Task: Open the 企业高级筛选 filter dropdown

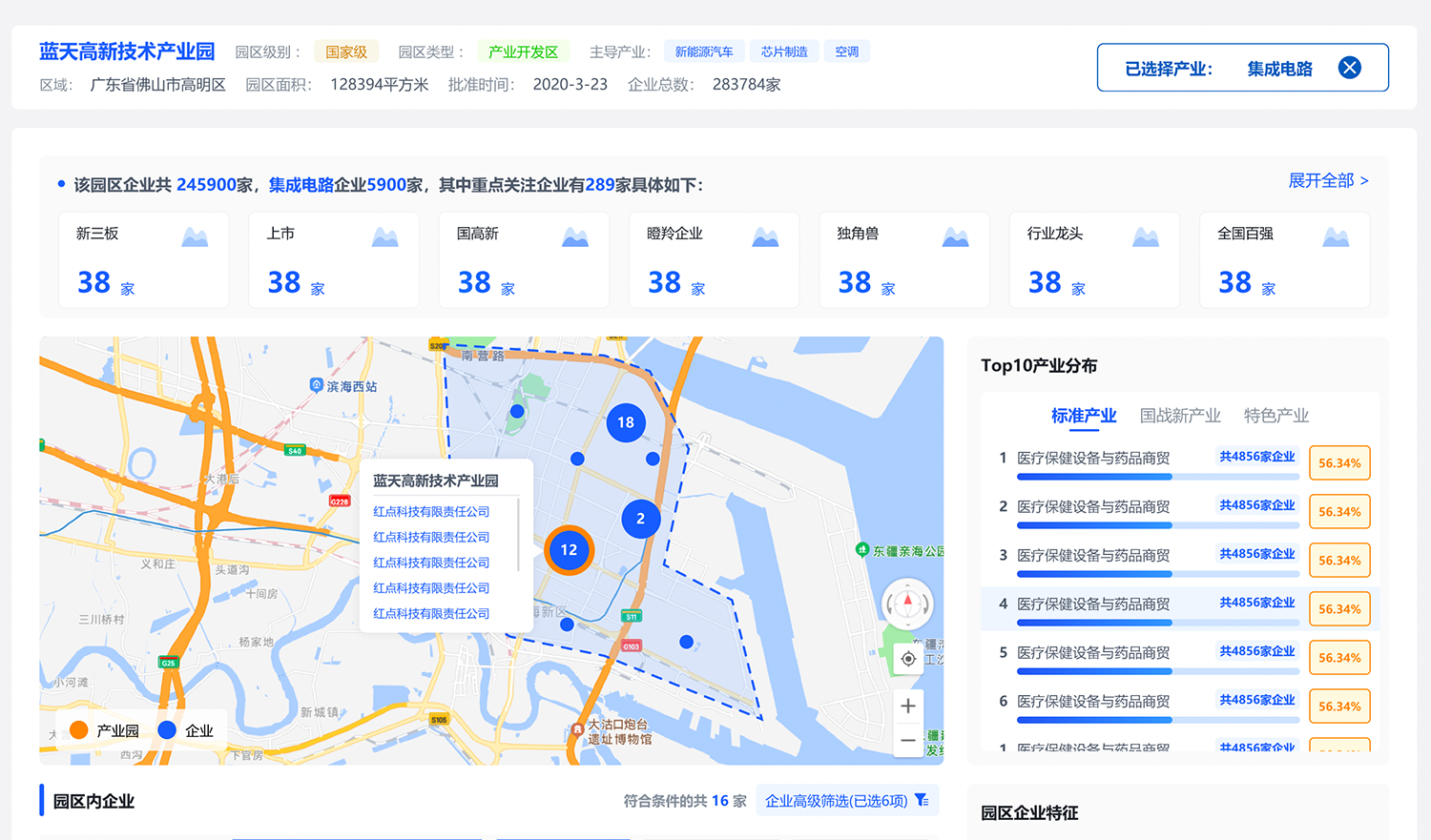Action: [x=837, y=801]
